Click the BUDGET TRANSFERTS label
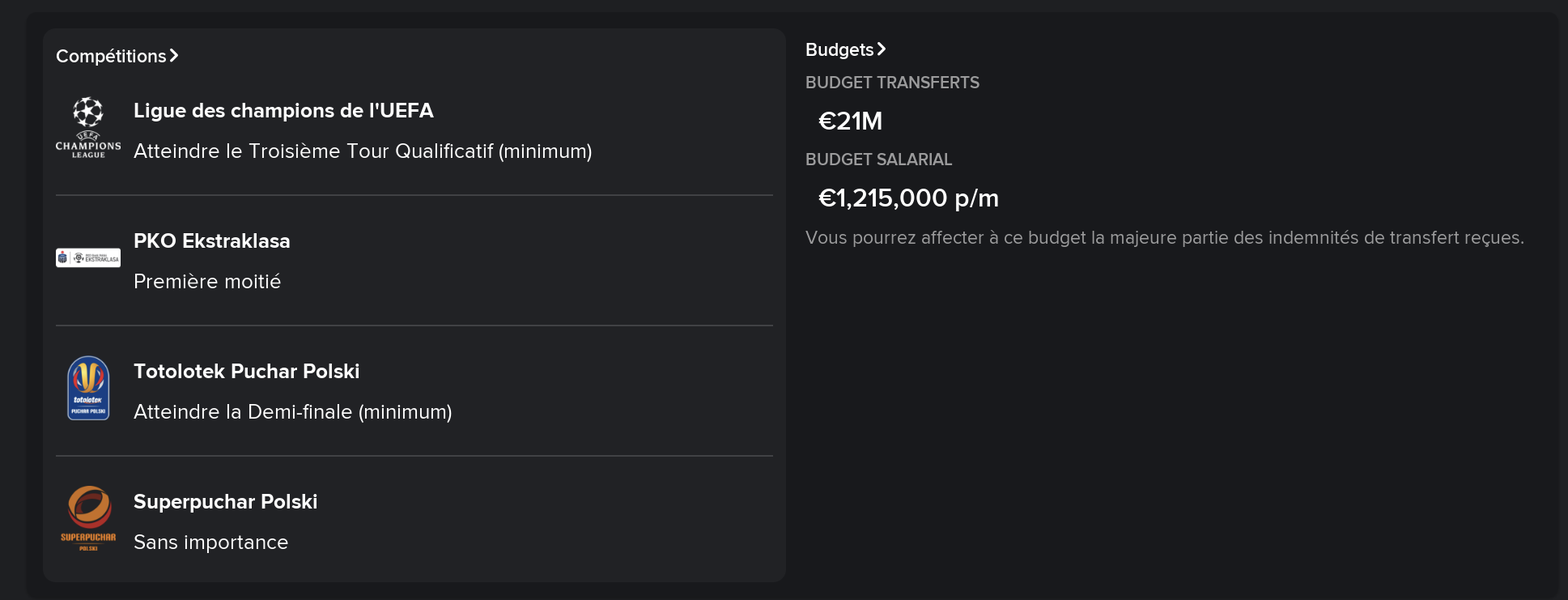The height and width of the screenshot is (600, 1568). 892,83
